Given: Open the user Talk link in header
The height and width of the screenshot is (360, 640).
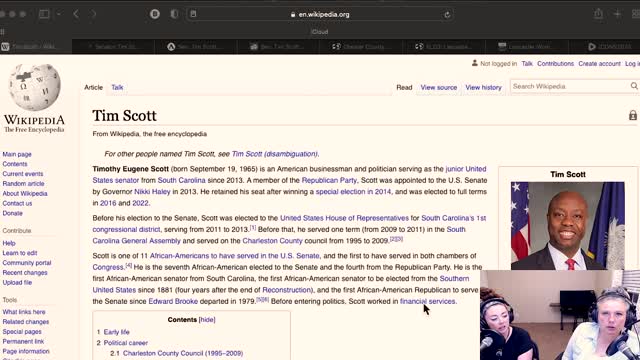Looking at the screenshot, I should 527,64.
